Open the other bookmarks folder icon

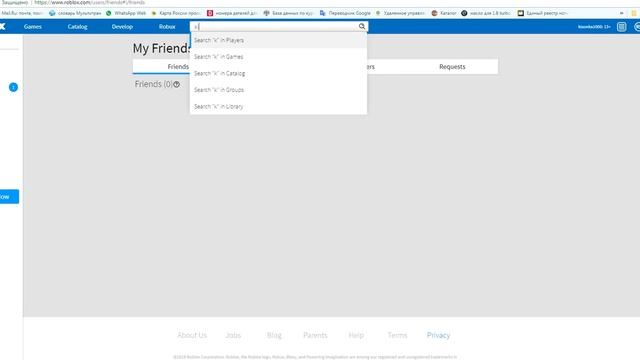[634, 13]
